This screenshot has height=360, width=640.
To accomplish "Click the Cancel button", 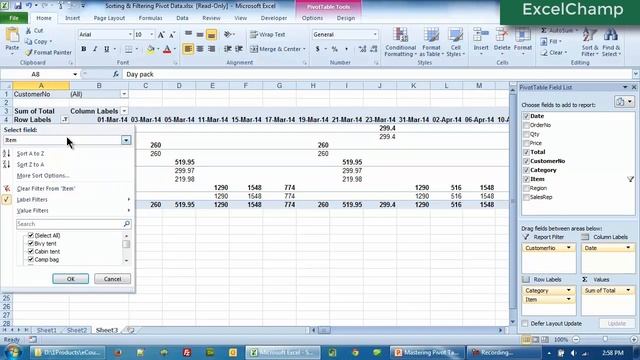I will point(112,279).
